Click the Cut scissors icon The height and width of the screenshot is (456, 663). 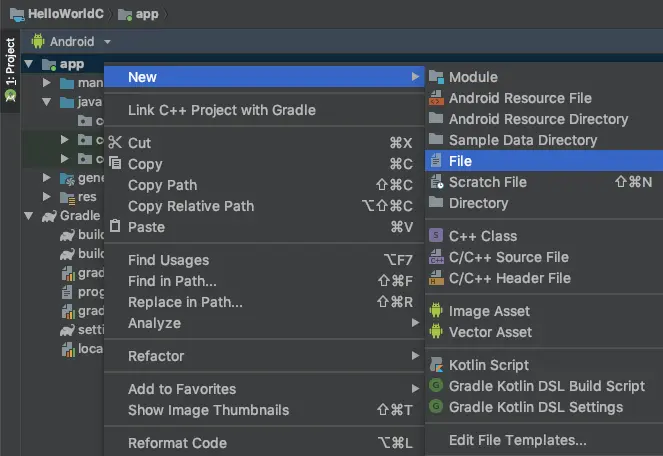[x=115, y=143]
